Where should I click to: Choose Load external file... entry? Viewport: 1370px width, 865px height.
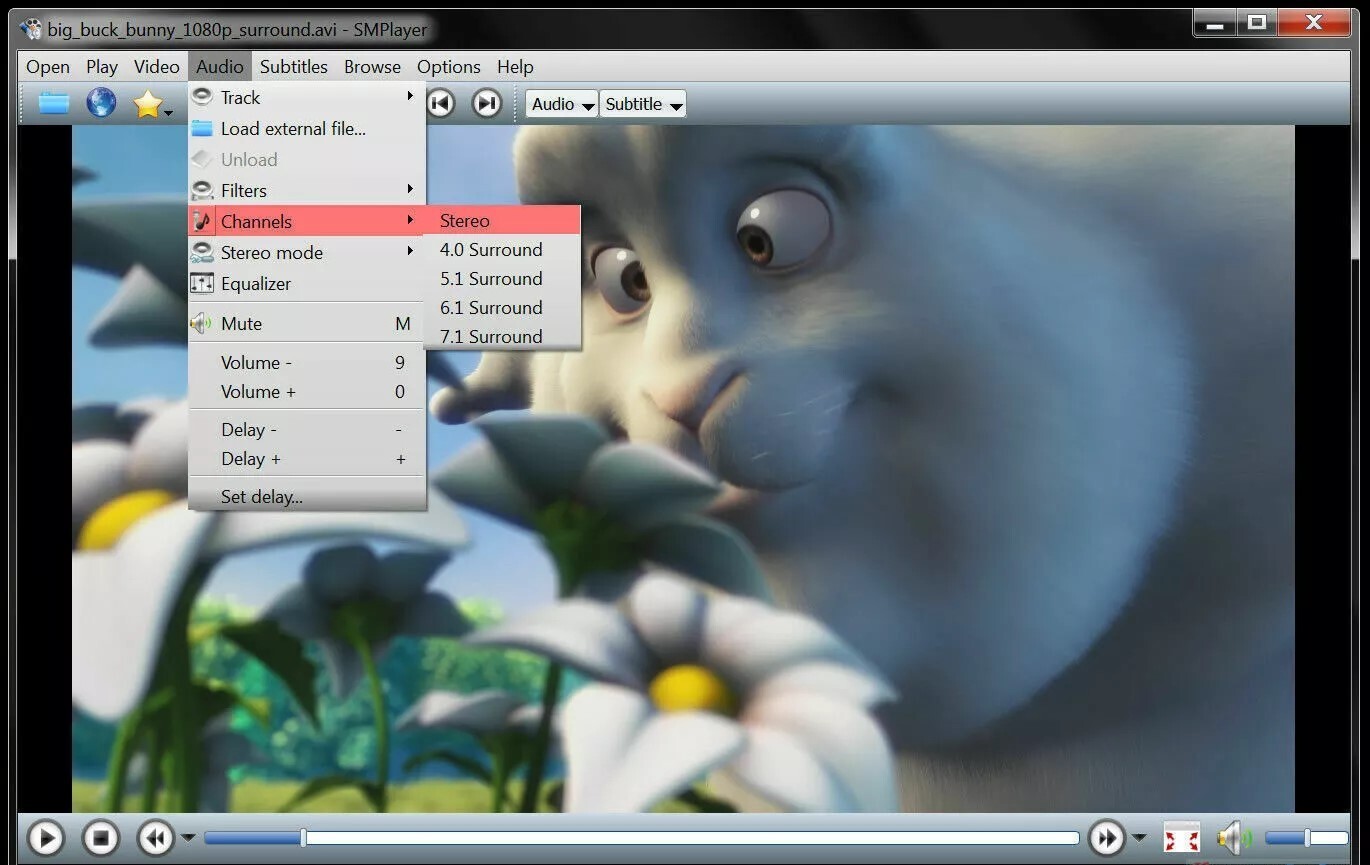(307, 128)
